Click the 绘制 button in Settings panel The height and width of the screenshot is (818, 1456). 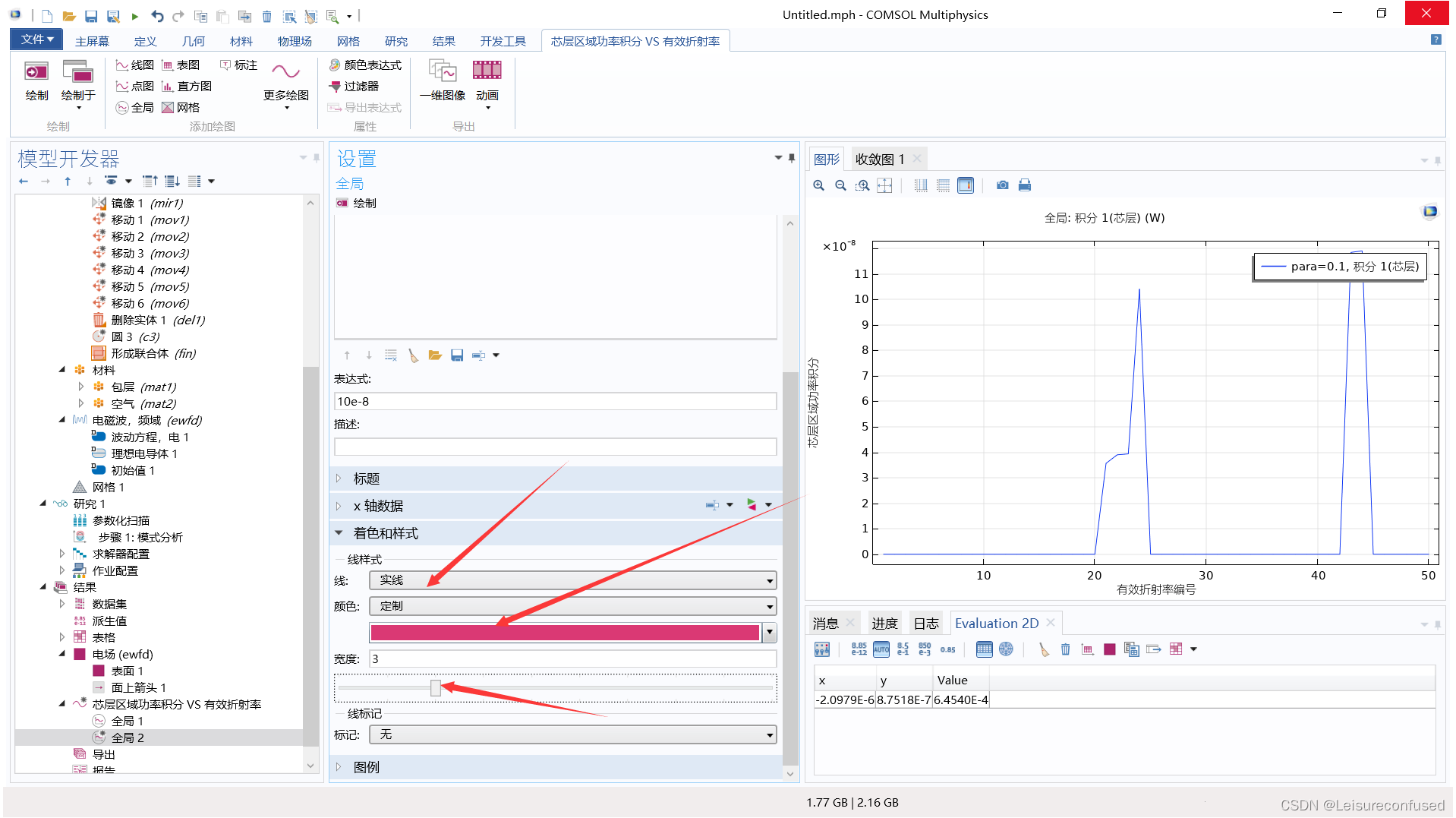[x=357, y=203]
